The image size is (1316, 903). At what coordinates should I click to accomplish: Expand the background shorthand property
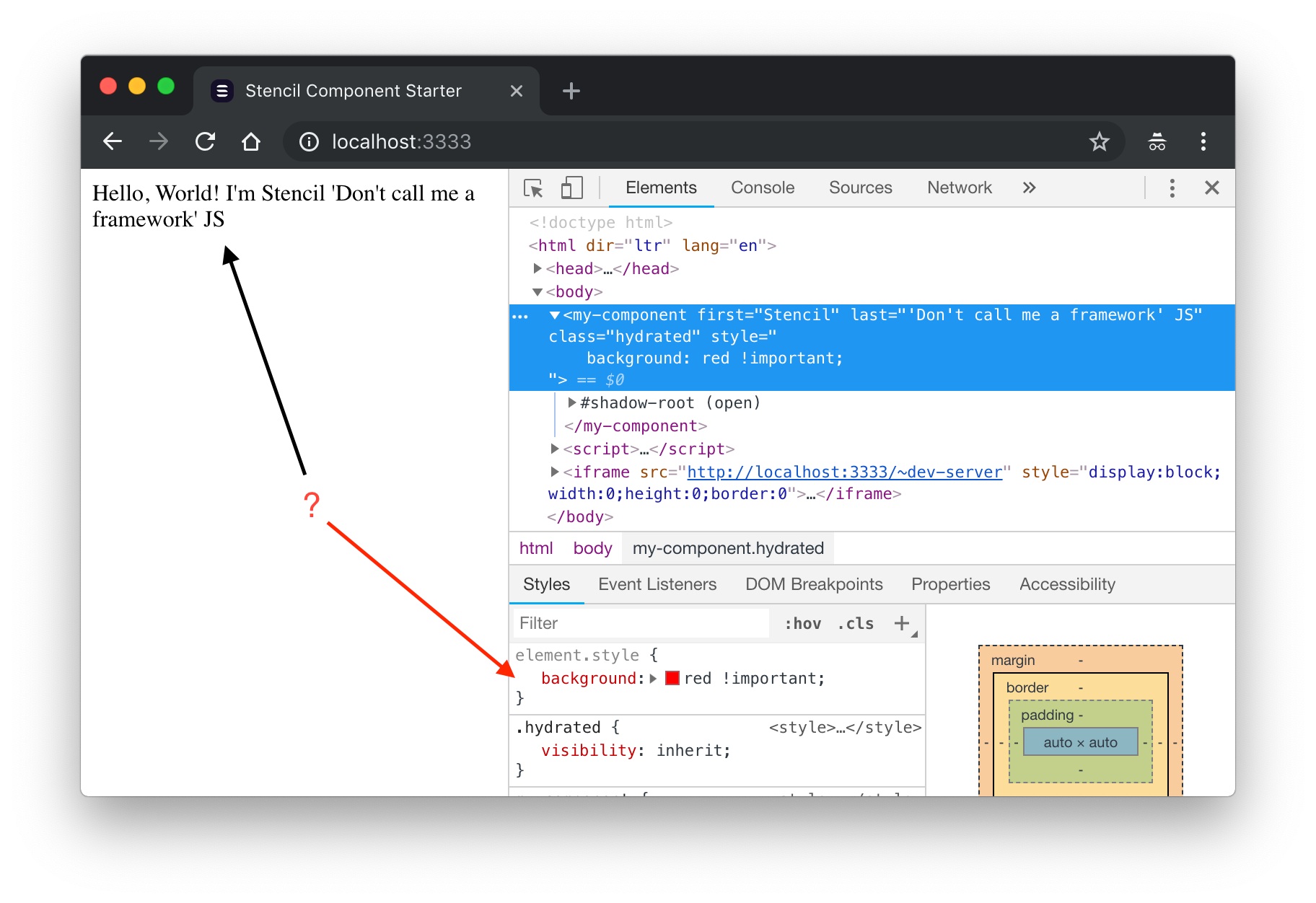(x=653, y=678)
